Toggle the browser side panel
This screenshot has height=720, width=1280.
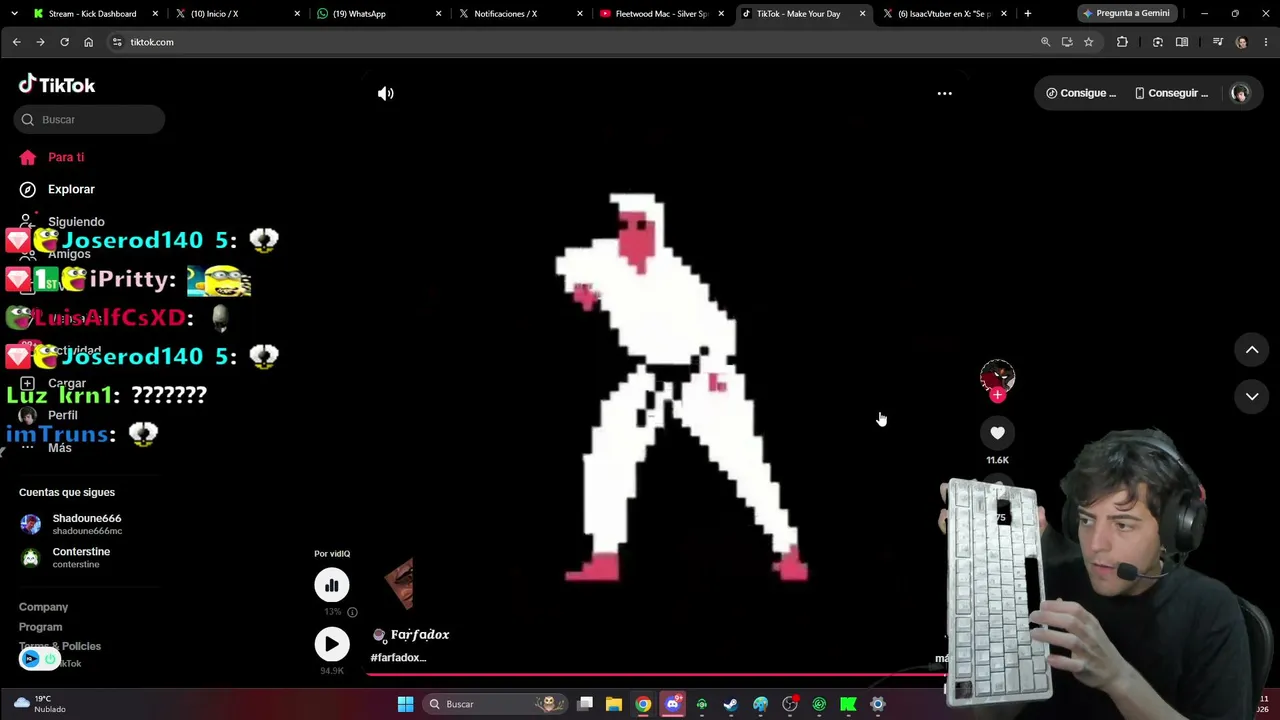tap(1182, 42)
